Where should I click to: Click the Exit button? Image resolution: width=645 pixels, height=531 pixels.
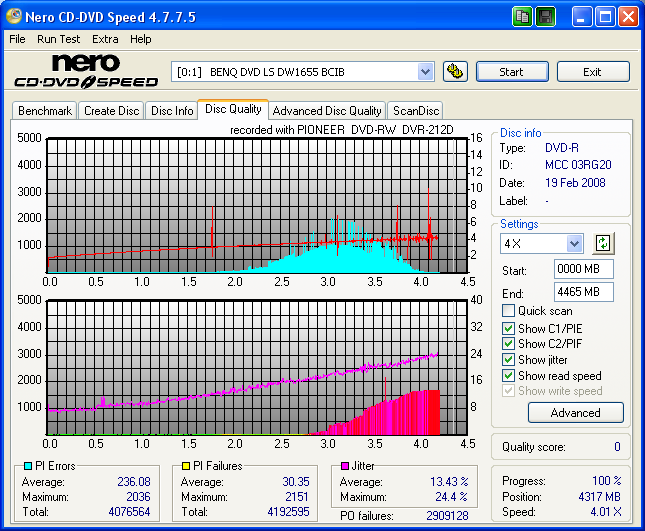(x=593, y=72)
